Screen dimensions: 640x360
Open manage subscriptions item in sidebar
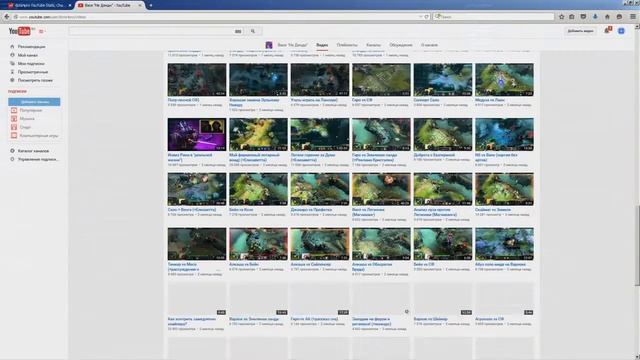click(38, 160)
